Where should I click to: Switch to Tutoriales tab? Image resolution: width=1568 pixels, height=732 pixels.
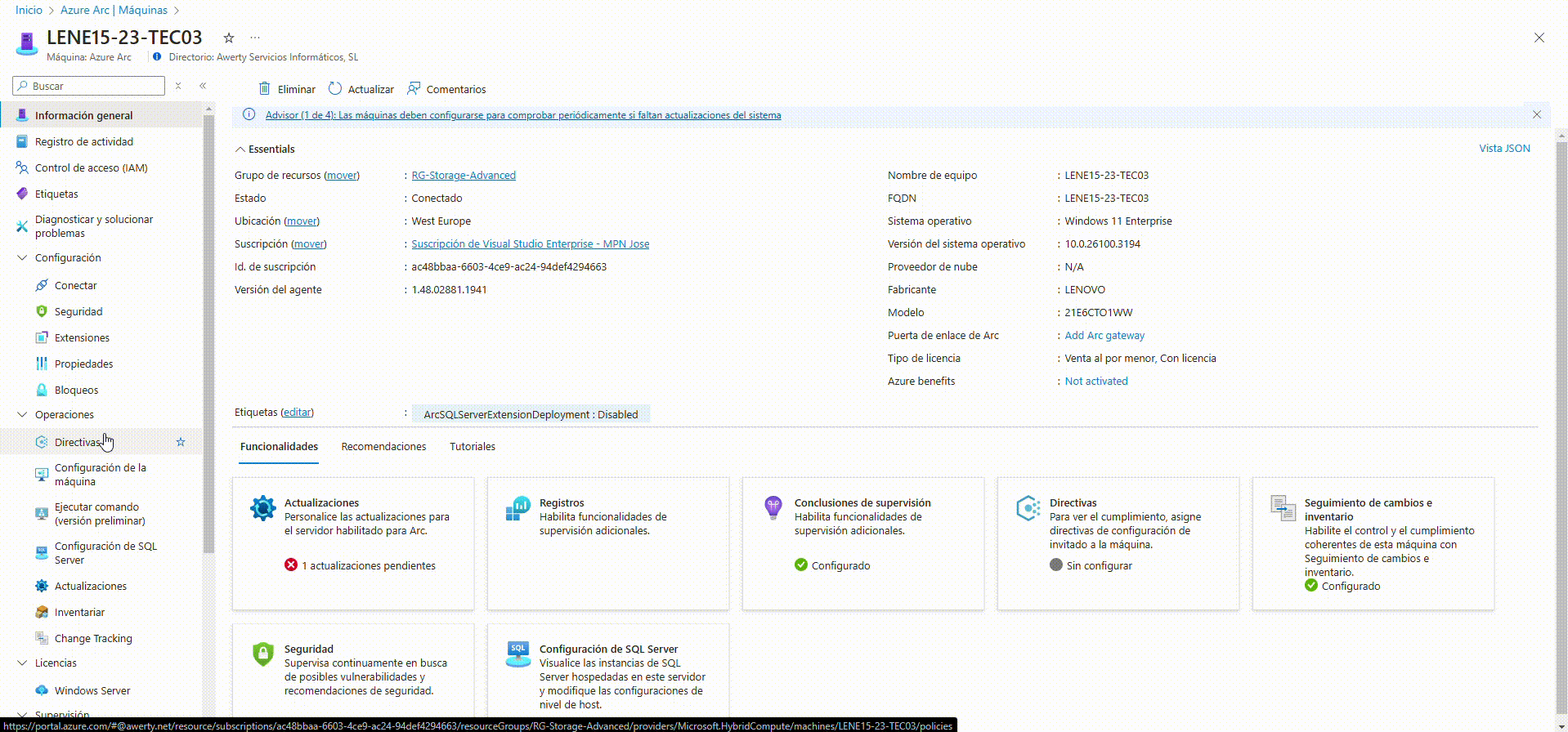point(473,447)
